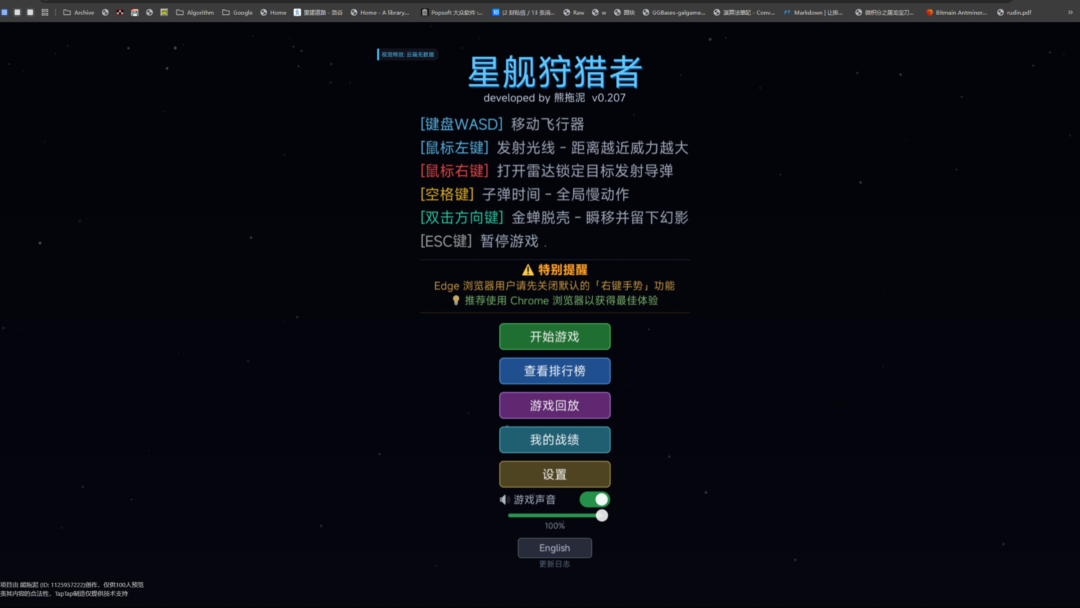This screenshot has height=608, width=1080.
Task: Open 游戏回放 game replays
Action: [554, 406]
